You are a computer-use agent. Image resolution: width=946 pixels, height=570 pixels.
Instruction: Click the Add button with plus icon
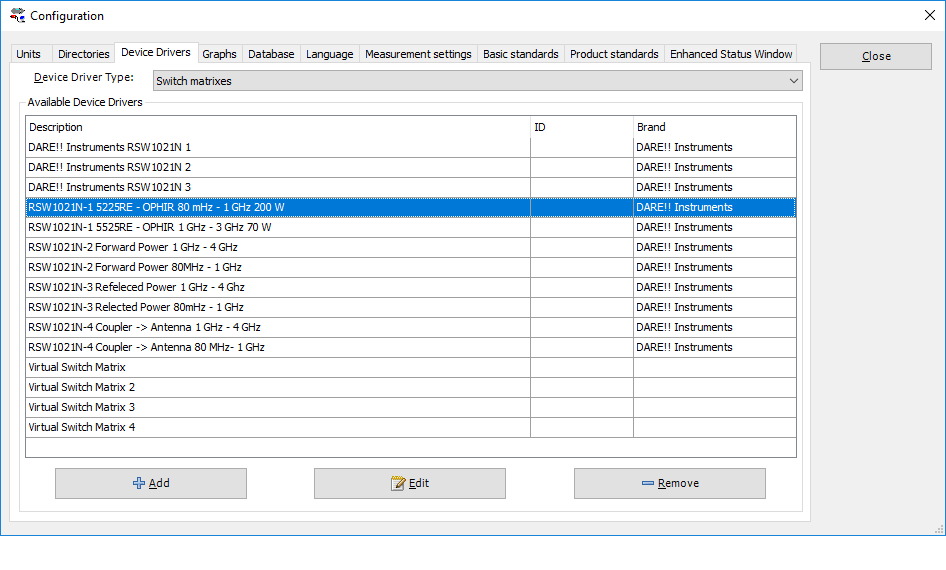coord(150,483)
